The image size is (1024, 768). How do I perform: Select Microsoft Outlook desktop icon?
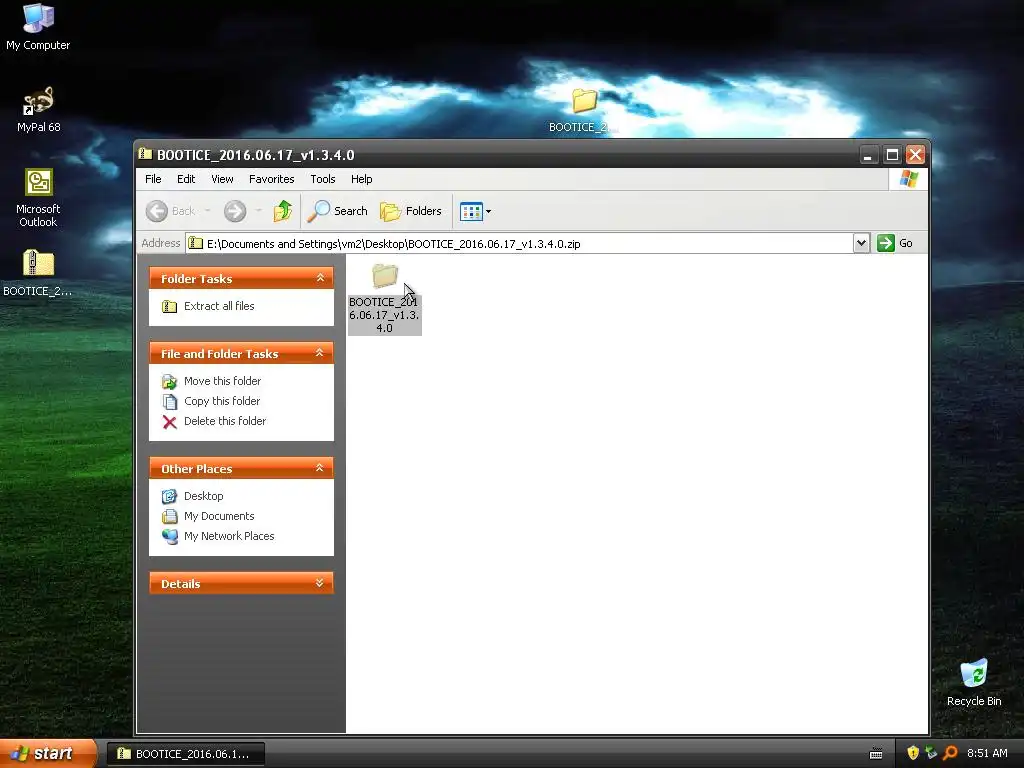point(38,197)
